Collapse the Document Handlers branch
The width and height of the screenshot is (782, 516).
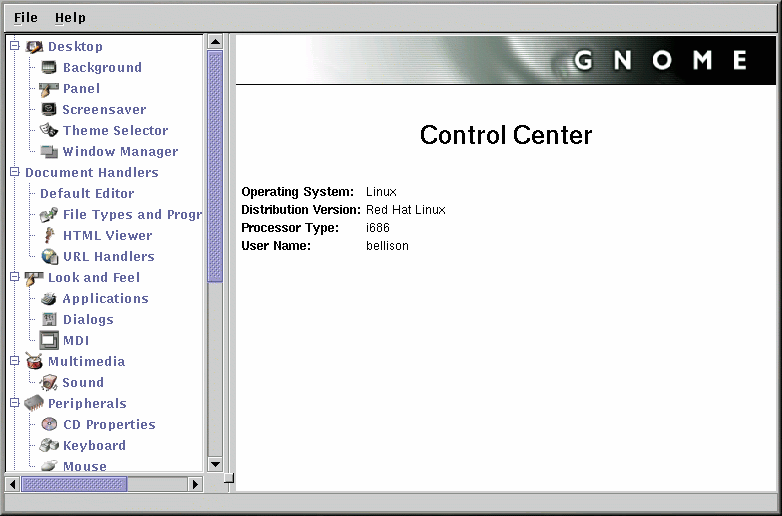[14, 172]
